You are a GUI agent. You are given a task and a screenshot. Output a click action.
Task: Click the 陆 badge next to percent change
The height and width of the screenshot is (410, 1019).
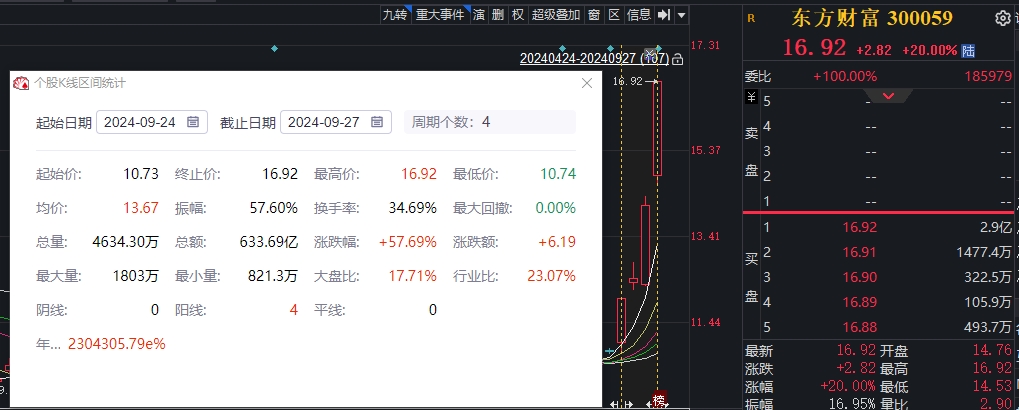[968, 50]
